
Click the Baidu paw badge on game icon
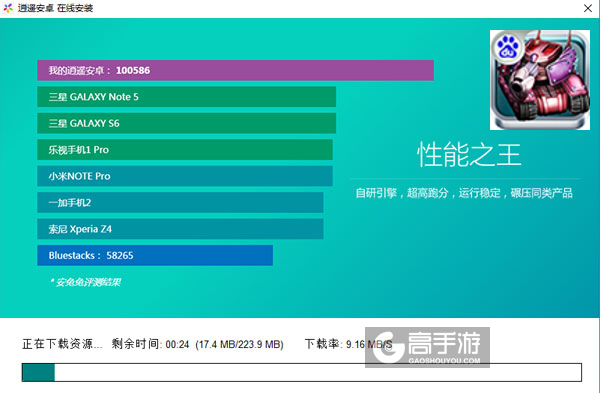508,47
